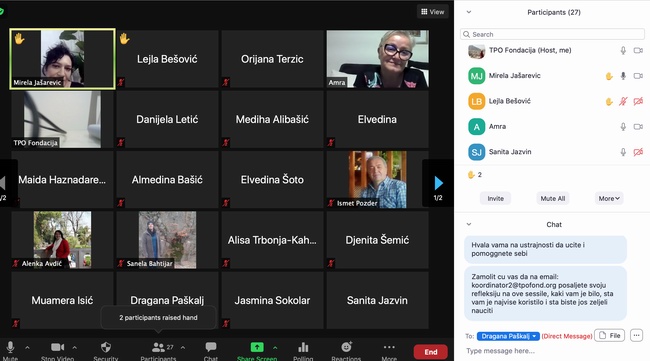This screenshot has height=361, width=650.
Task: Expand participants options arrow in toolbar
Action: pyautogui.click(x=183, y=347)
